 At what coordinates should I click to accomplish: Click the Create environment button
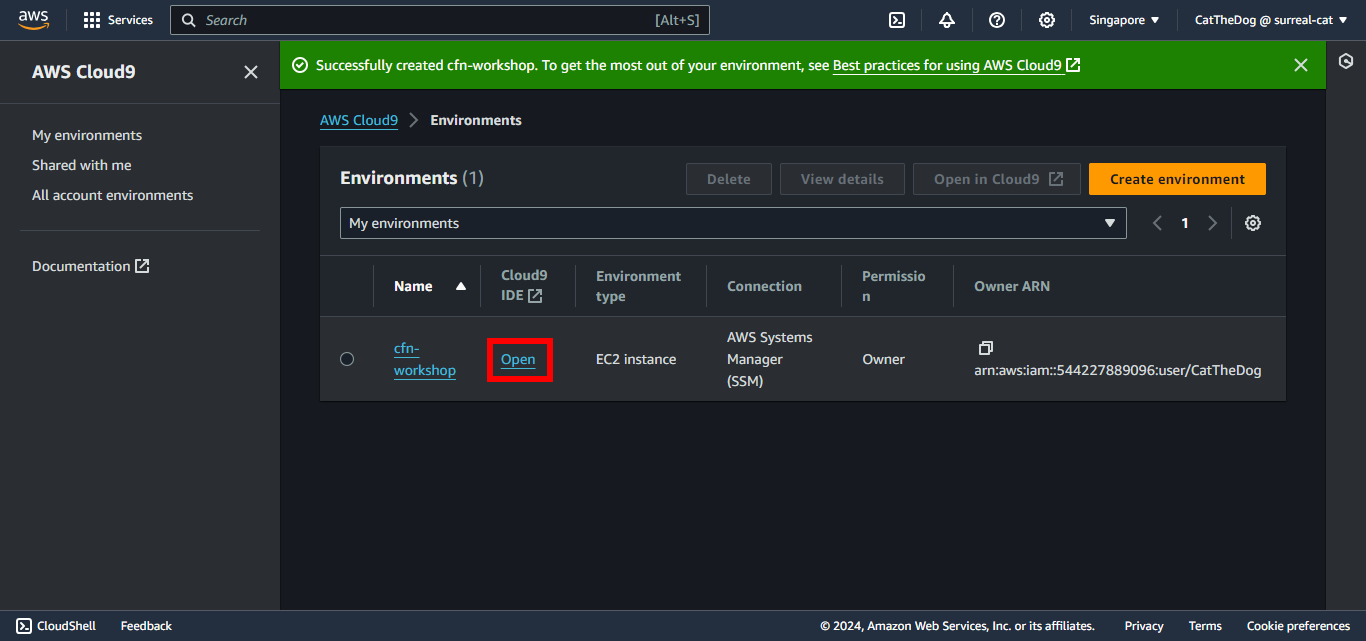click(x=1177, y=179)
